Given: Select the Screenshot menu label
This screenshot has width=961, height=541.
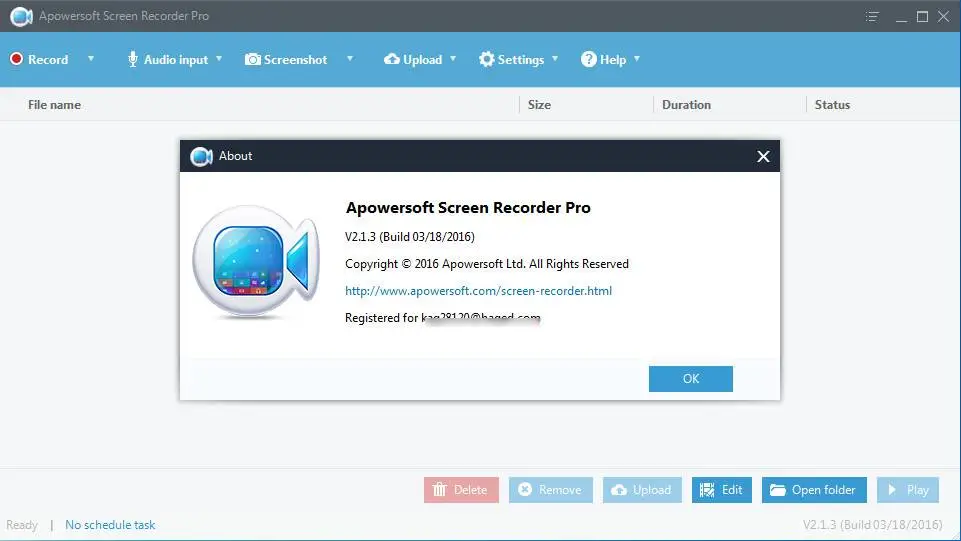Looking at the screenshot, I should 295,59.
